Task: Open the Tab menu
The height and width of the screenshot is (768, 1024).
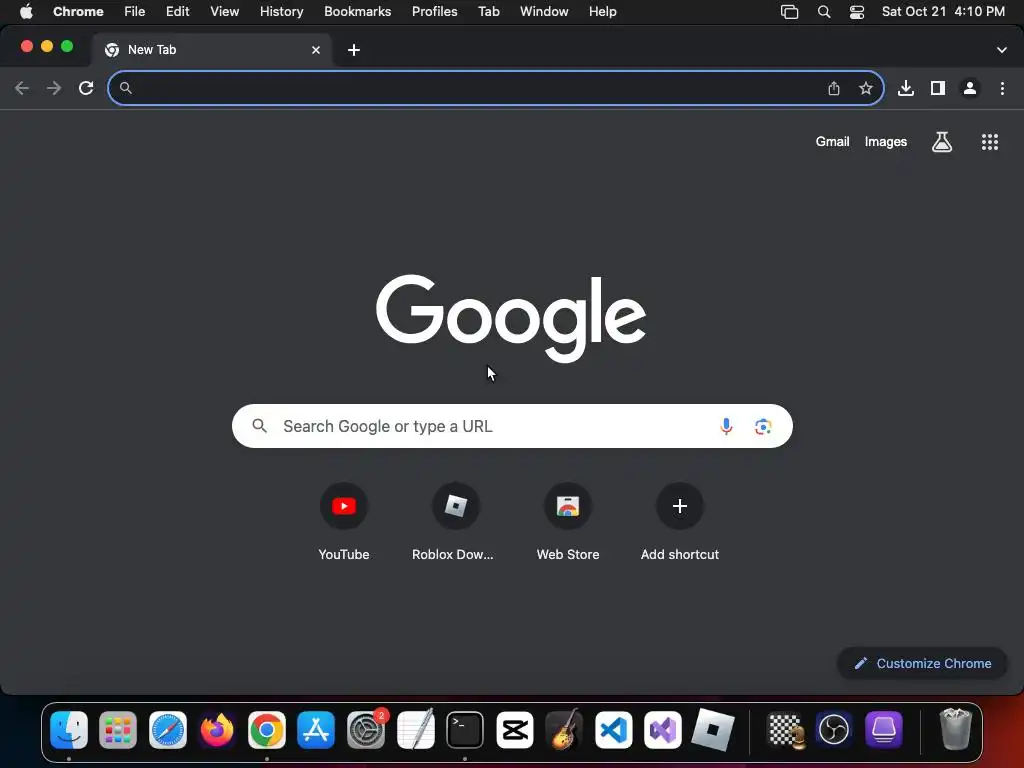Action: click(488, 12)
